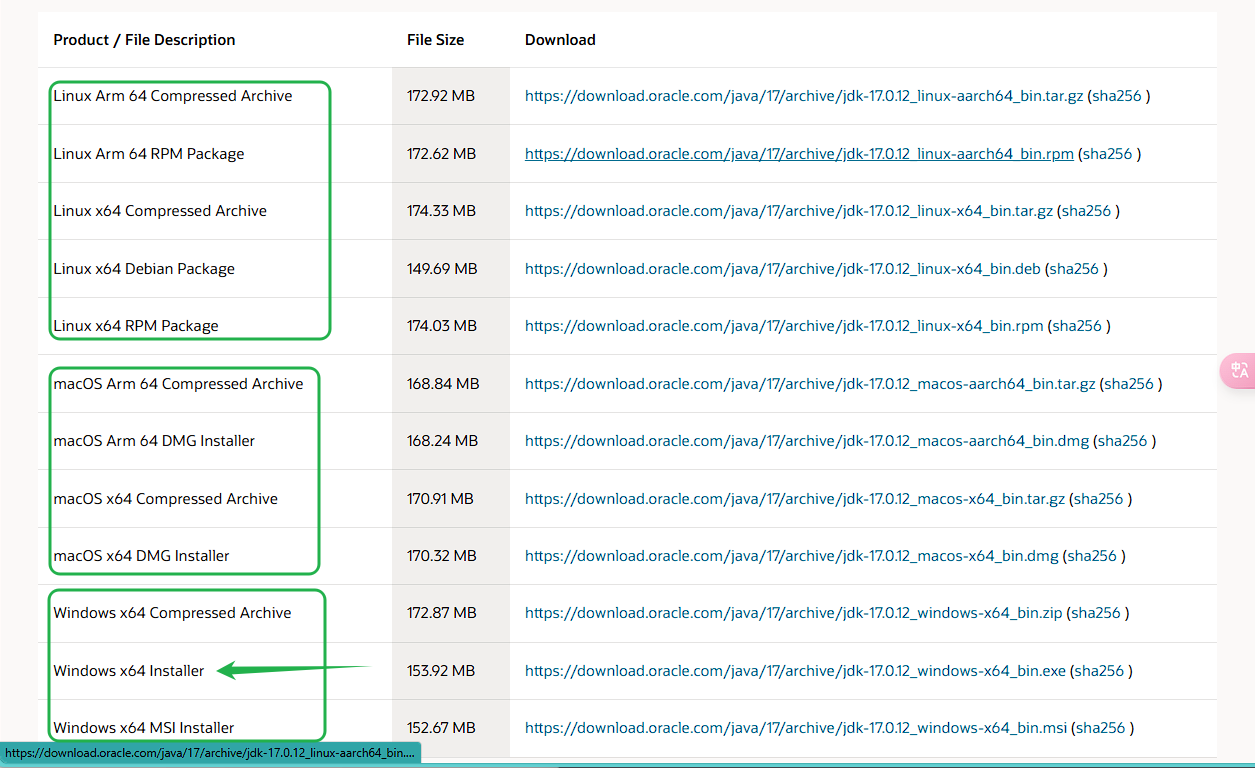Download the macOS aarch64 tar.gz archive
This screenshot has width=1255, height=768.
(x=810, y=384)
